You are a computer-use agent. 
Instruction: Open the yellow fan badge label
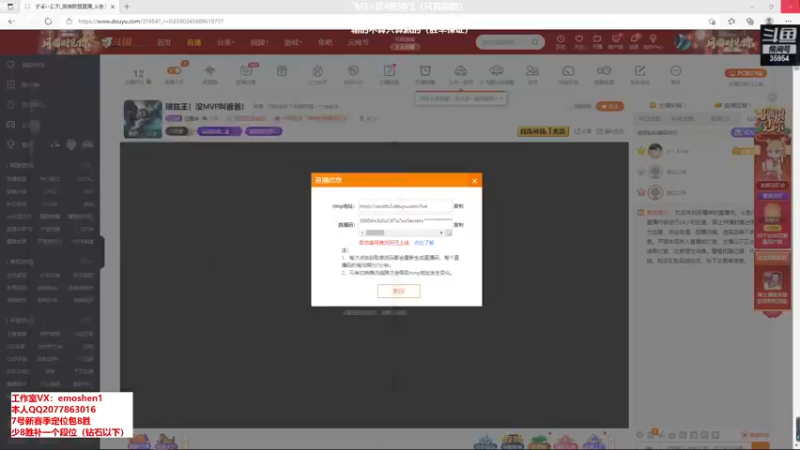(543, 131)
